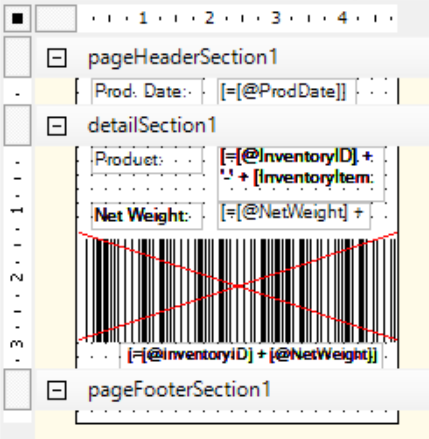The image size is (429, 439).
Task: Collapse the pageFooterSection1 section
Action: click(57, 390)
